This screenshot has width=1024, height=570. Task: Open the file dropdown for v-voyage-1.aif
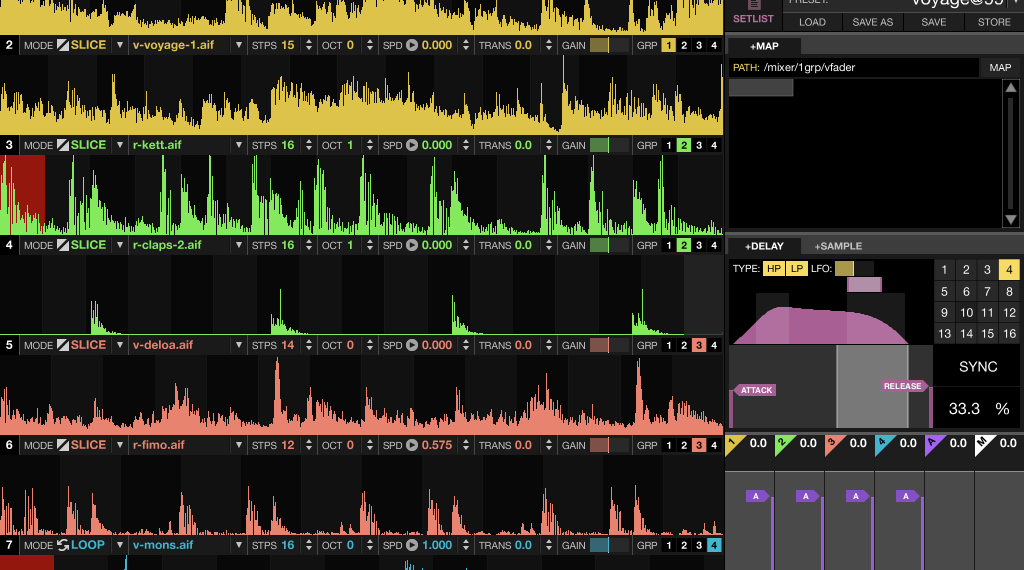pos(238,45)
